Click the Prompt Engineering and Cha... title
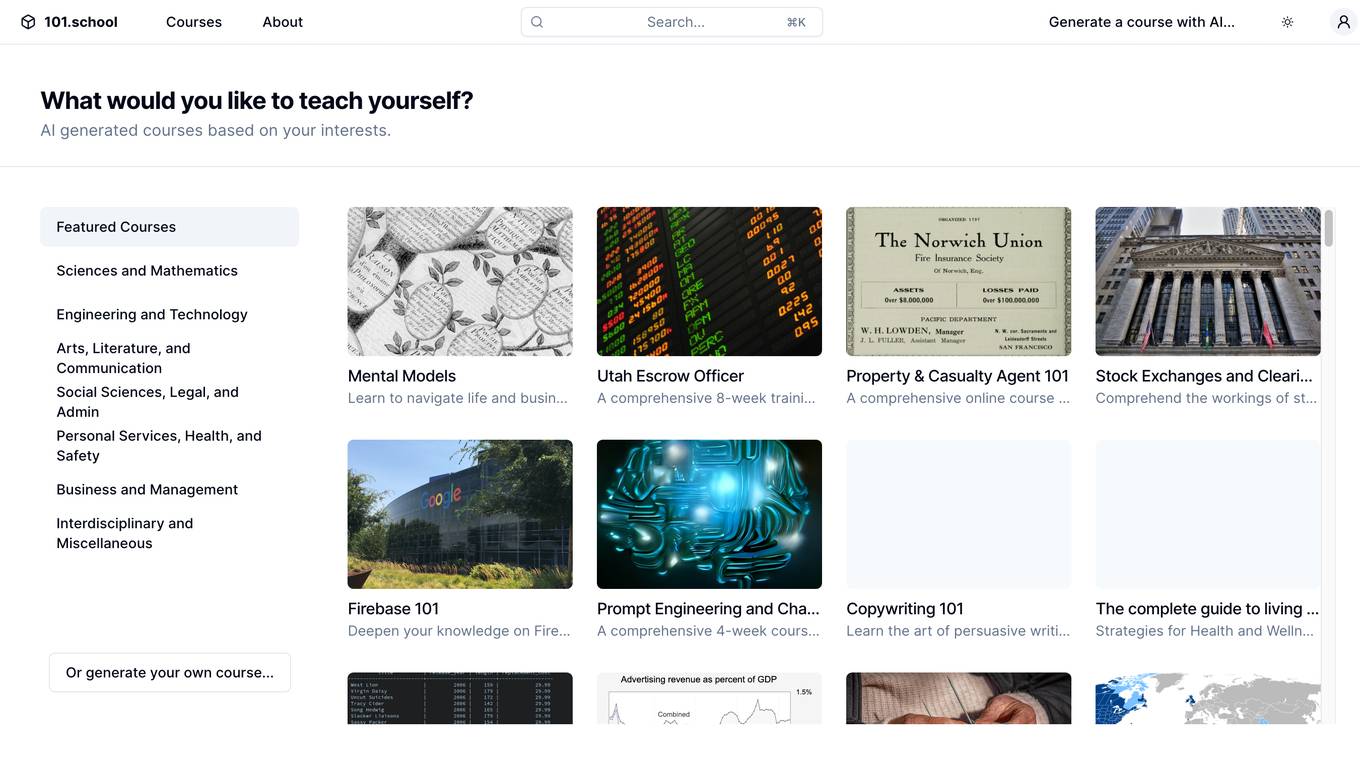 click(708, 609)
